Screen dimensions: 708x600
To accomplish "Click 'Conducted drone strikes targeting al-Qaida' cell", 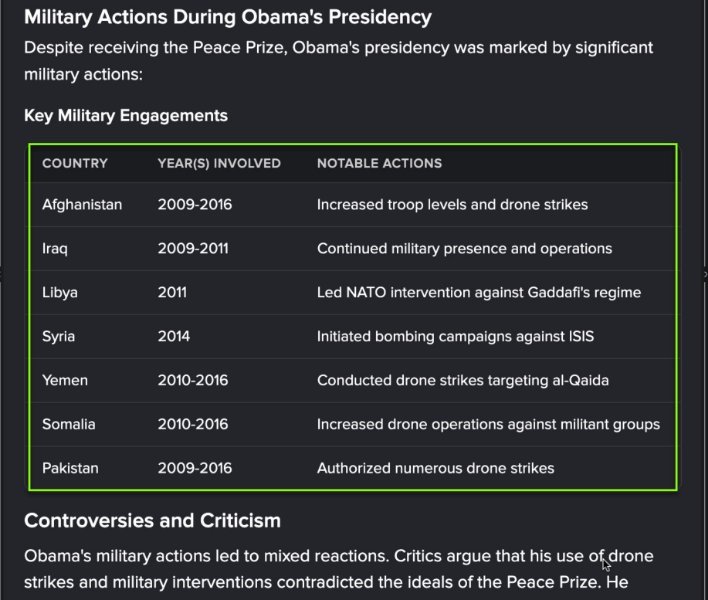I will tap(463, 380).
